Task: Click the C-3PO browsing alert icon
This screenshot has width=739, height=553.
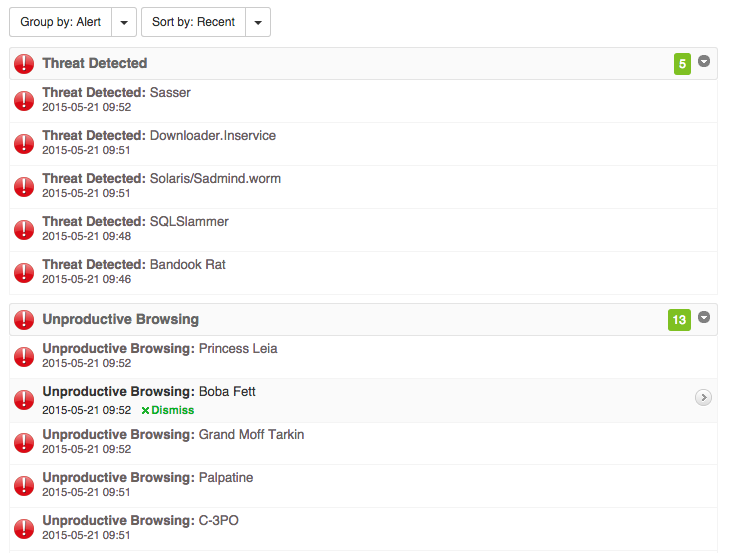Action: pyautogui.click(x=24, y=529)
